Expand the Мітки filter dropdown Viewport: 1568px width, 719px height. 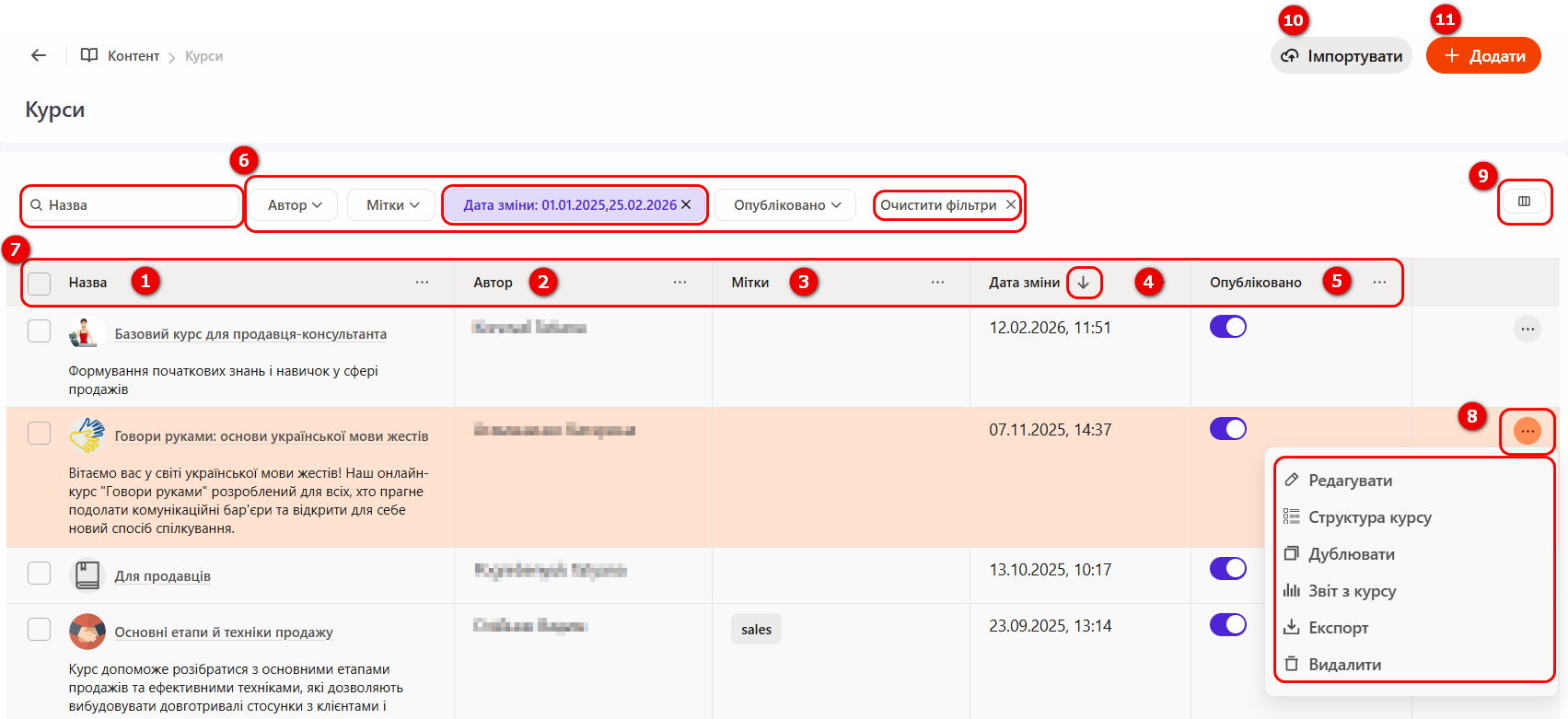tap(392, 205)
